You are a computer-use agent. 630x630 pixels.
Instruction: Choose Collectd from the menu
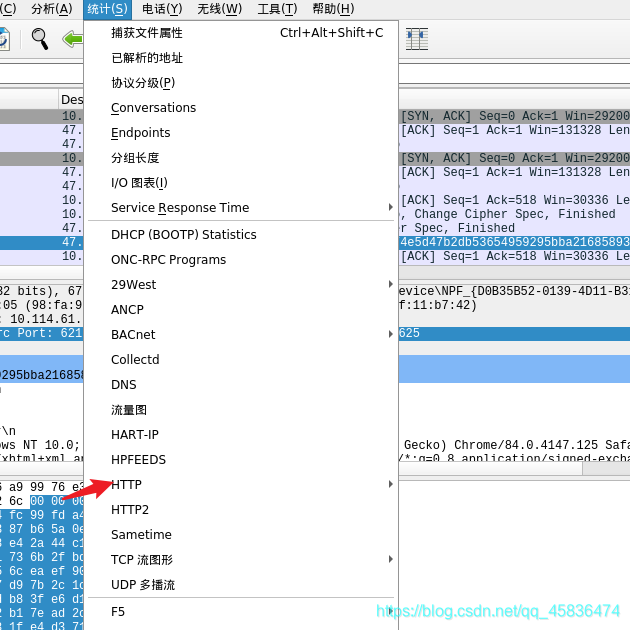click(241, 359)
